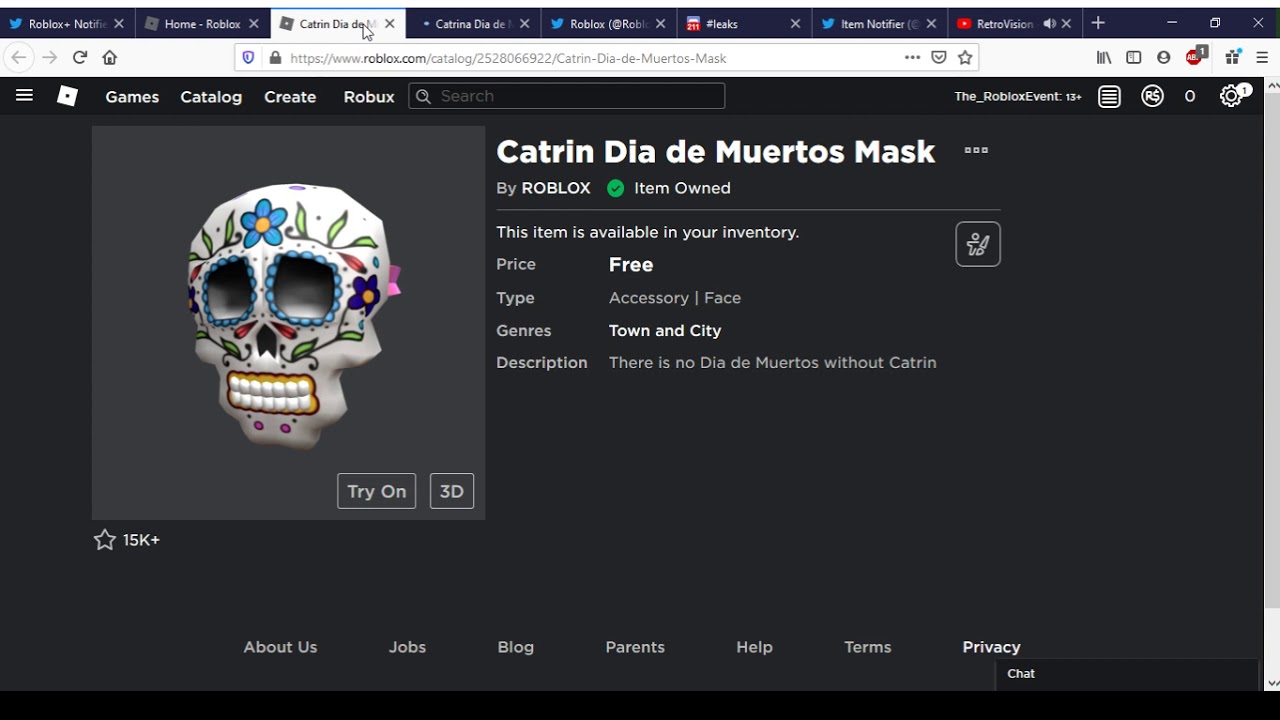
Task: Open the Create navigation link
Action: coord(290,97)
